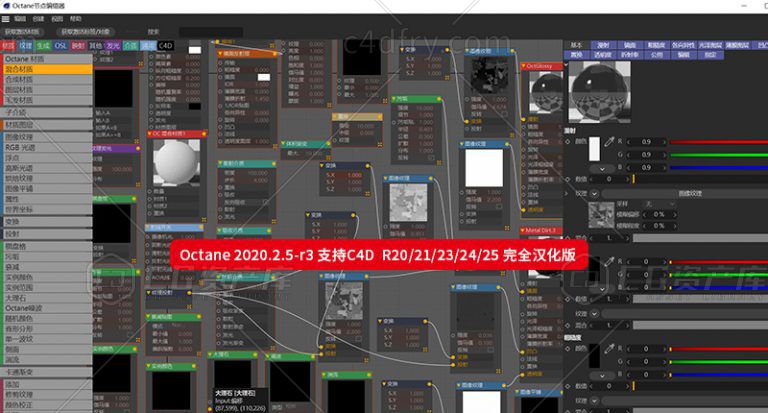Toggle keyframe diamond beside diffuse 颜色

pos(568,142)
